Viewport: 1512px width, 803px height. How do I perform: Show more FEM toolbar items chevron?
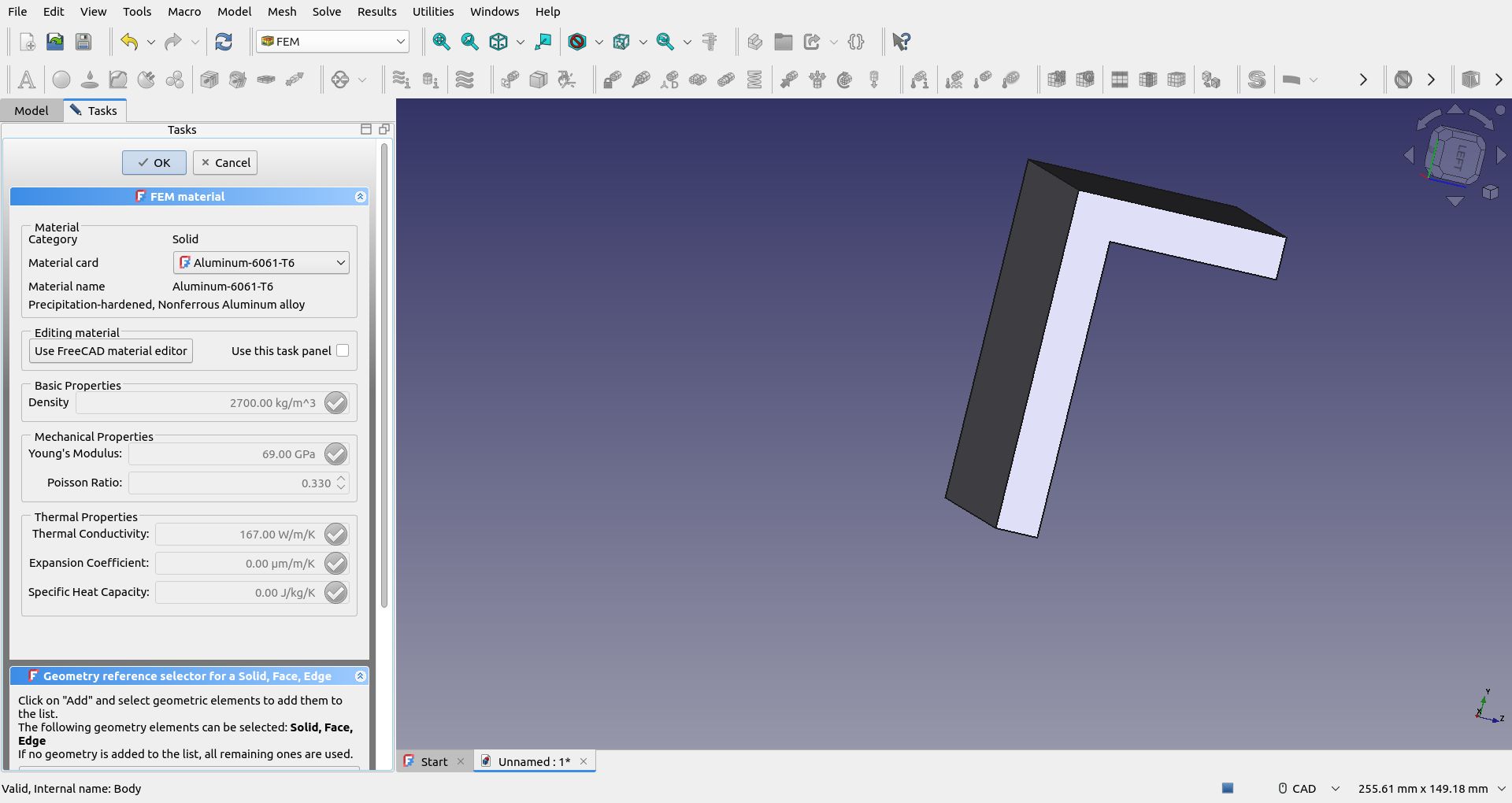[1363, 80]
